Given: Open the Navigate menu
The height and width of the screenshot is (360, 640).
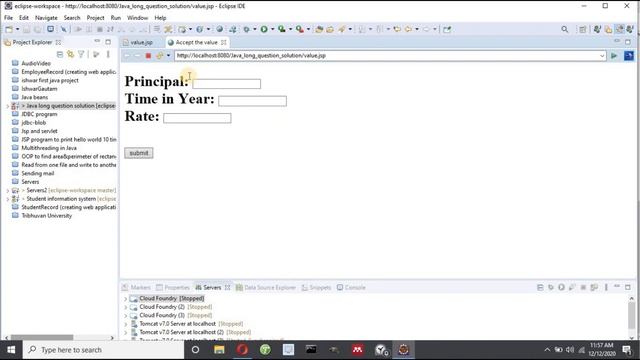Looking at the screenshot, I should [46, 18].
